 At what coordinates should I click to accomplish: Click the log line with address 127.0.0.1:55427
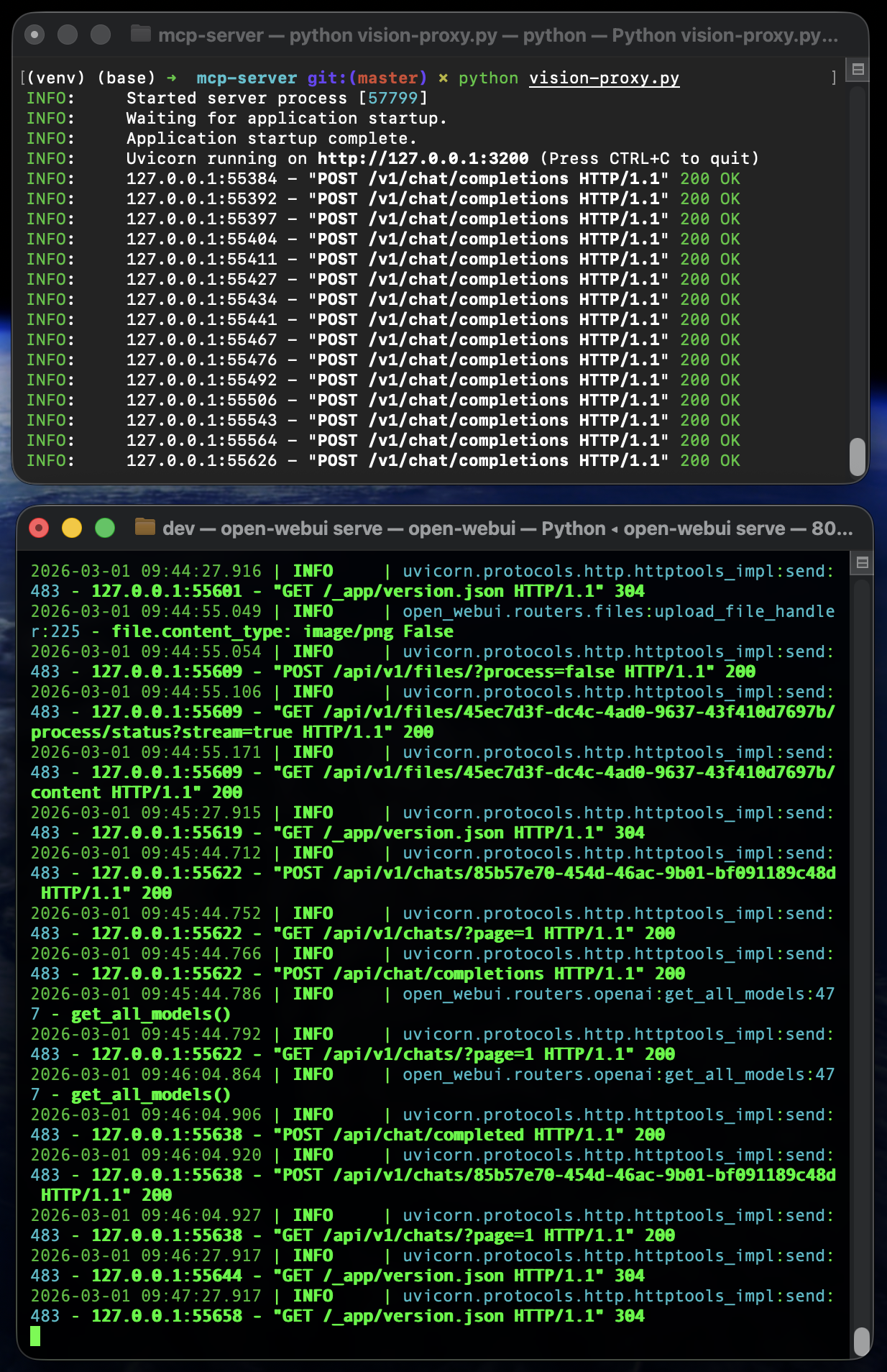tap(383, 279)
